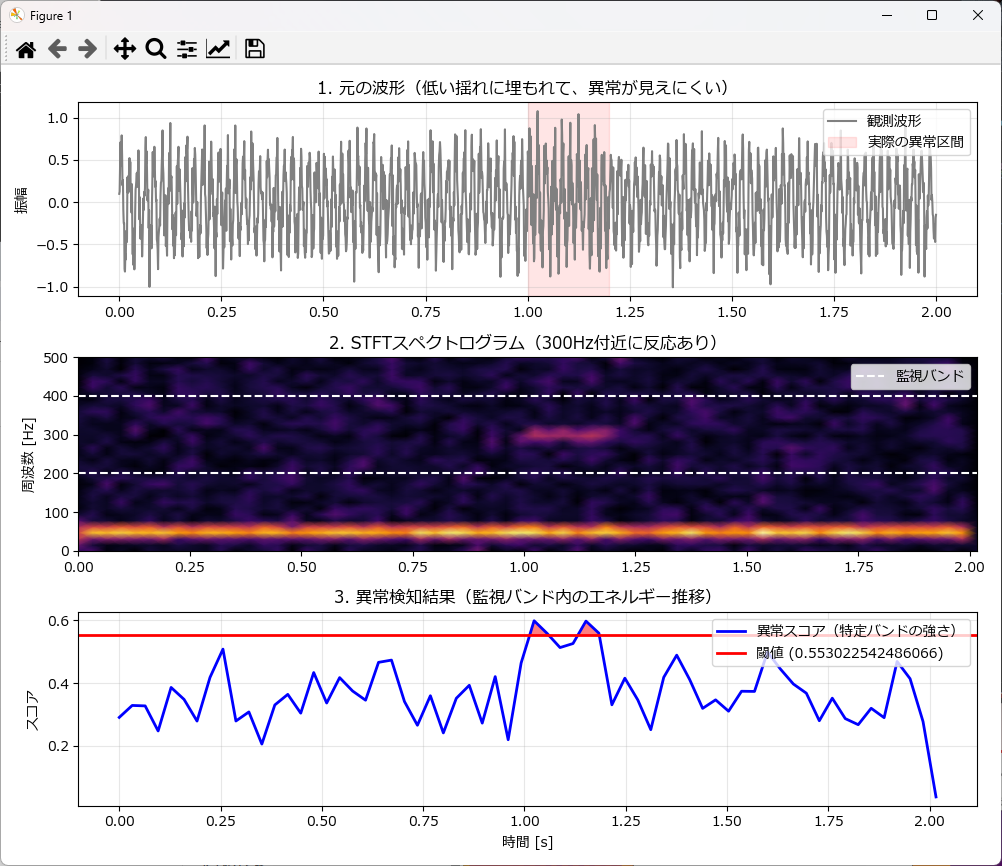Go forward to the next view

tap(88, 49)
